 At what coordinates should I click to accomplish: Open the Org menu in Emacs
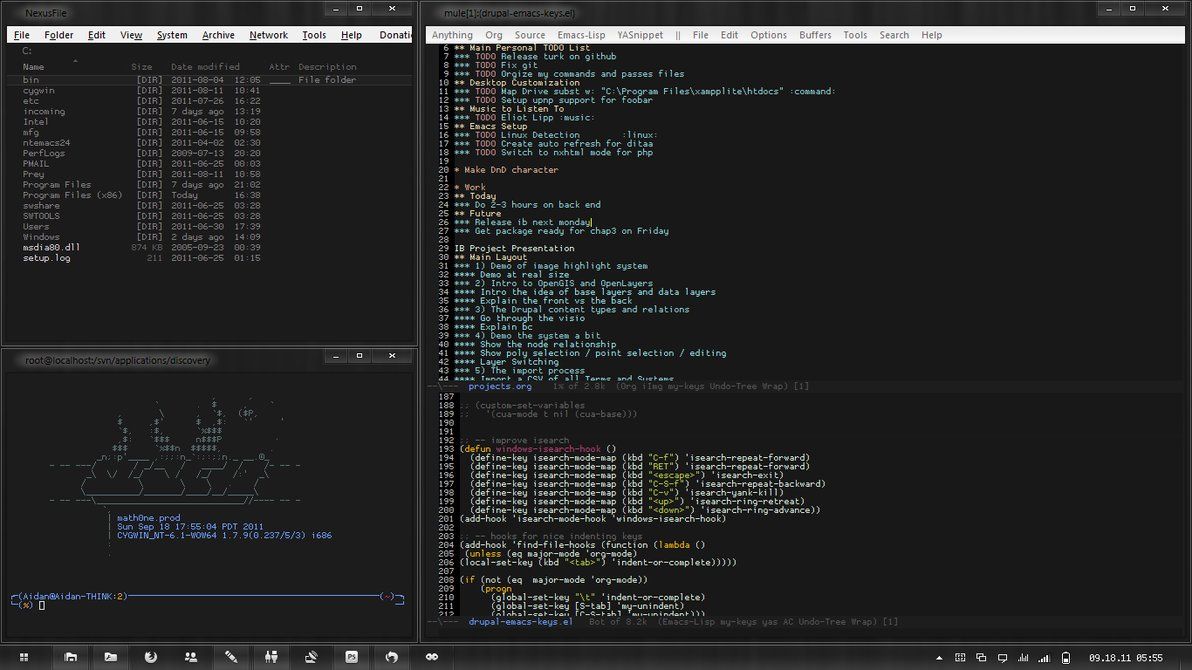click(494, 35)
